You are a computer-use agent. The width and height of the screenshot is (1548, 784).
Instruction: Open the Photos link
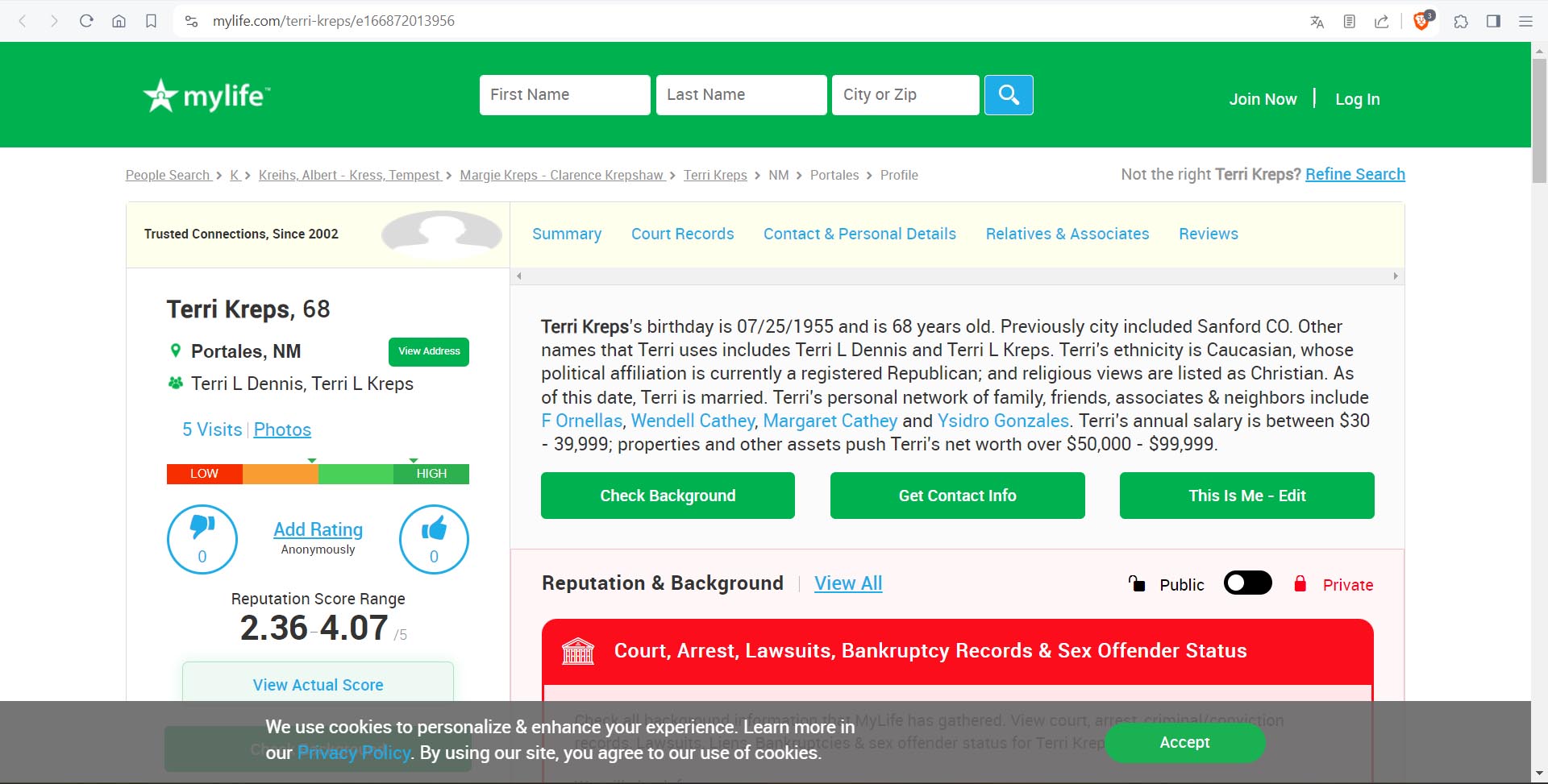tap(282, 429)
